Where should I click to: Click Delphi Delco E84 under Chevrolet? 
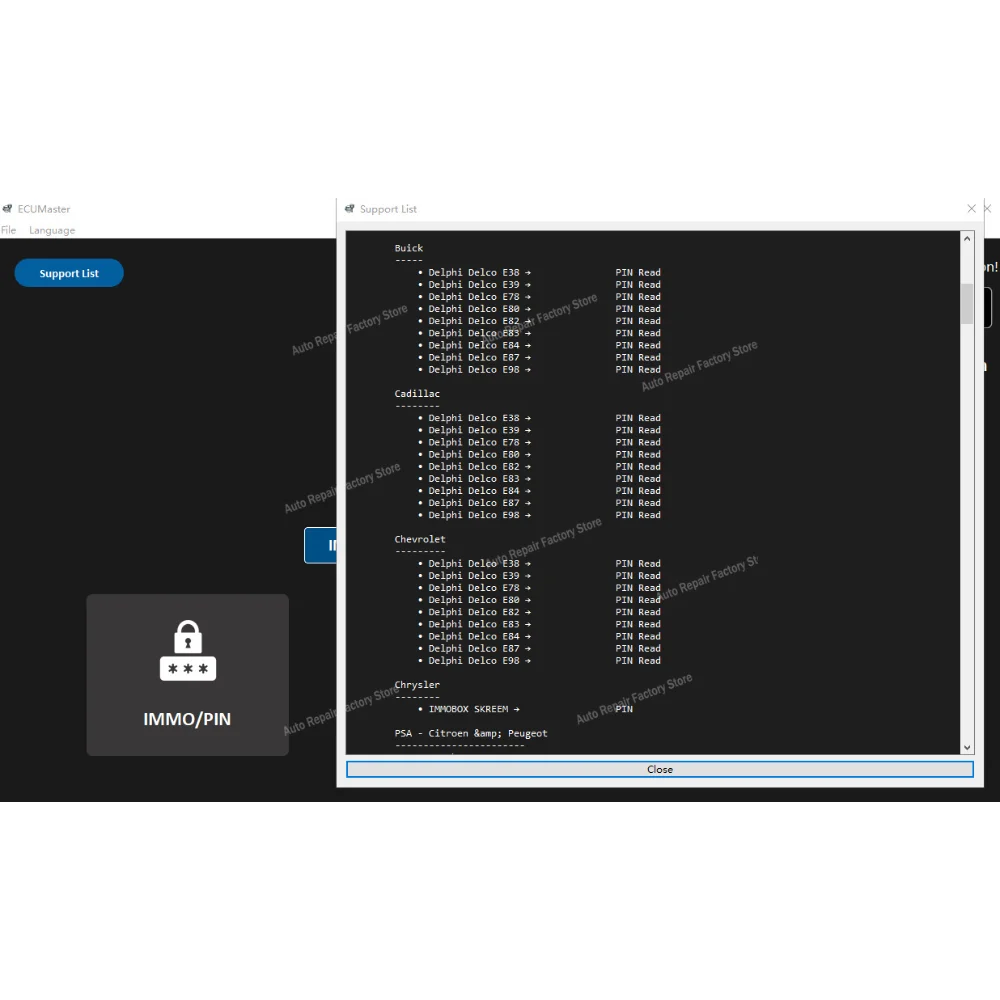tap(474, 636)
